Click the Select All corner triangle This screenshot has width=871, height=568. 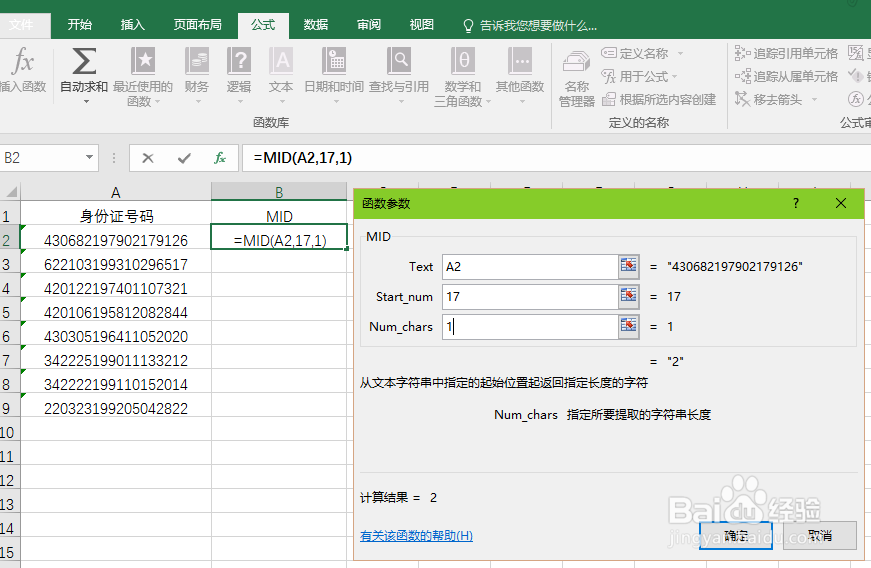[x=10, y=192]
